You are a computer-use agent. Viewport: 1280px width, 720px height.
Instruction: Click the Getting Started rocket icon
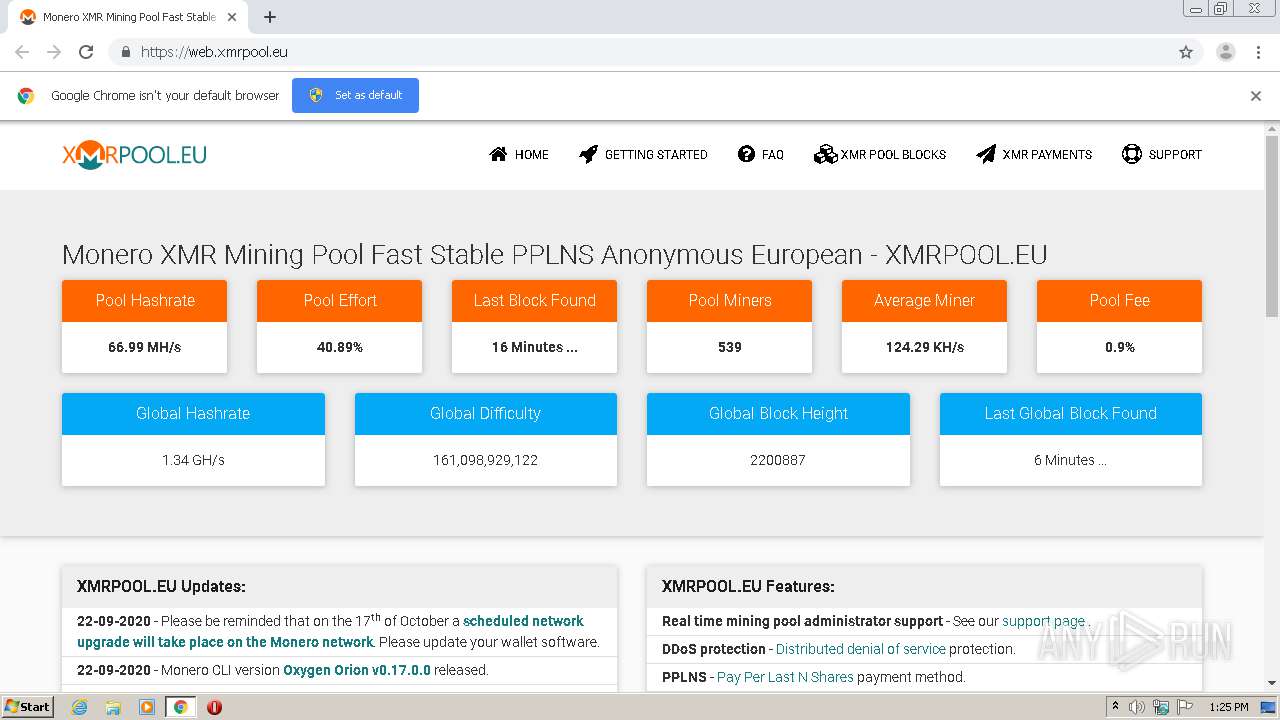[588, 154]
